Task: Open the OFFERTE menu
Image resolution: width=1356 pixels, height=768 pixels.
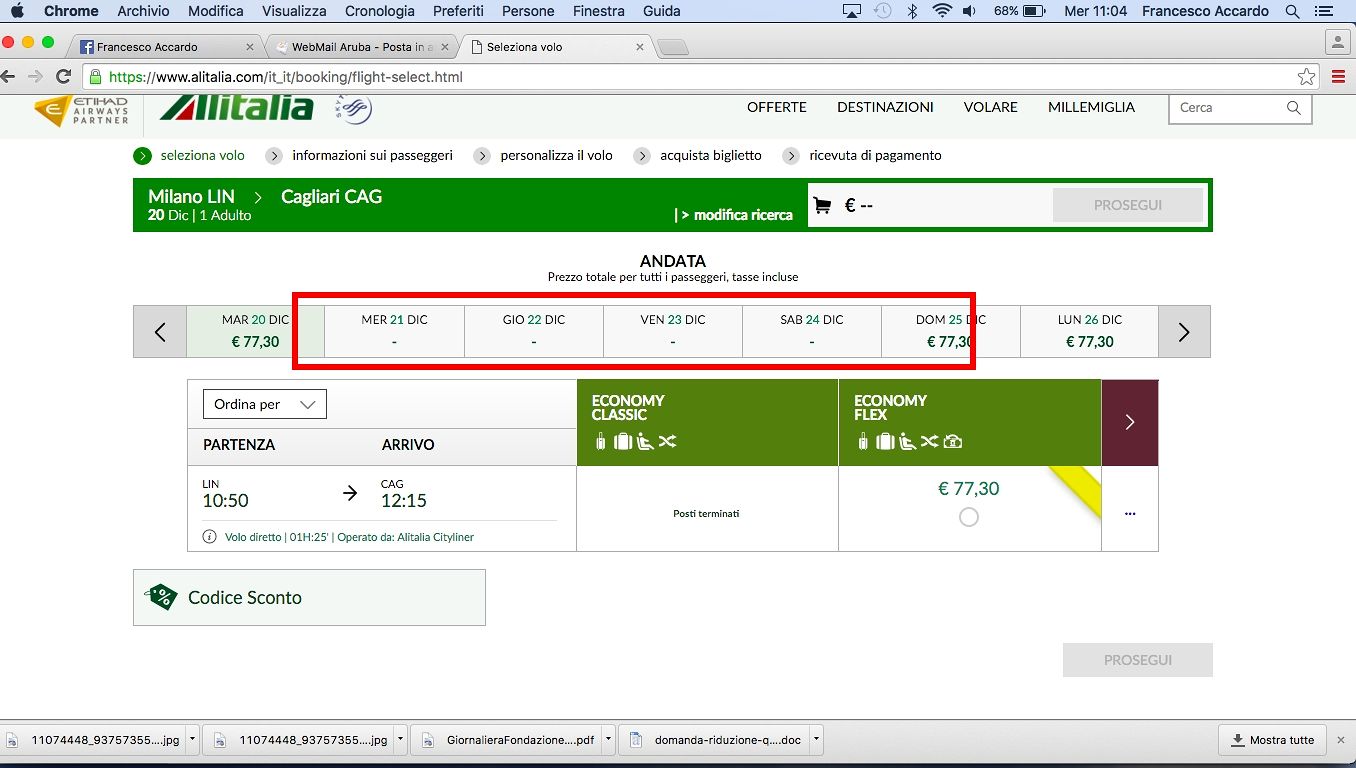Action: 776,107
